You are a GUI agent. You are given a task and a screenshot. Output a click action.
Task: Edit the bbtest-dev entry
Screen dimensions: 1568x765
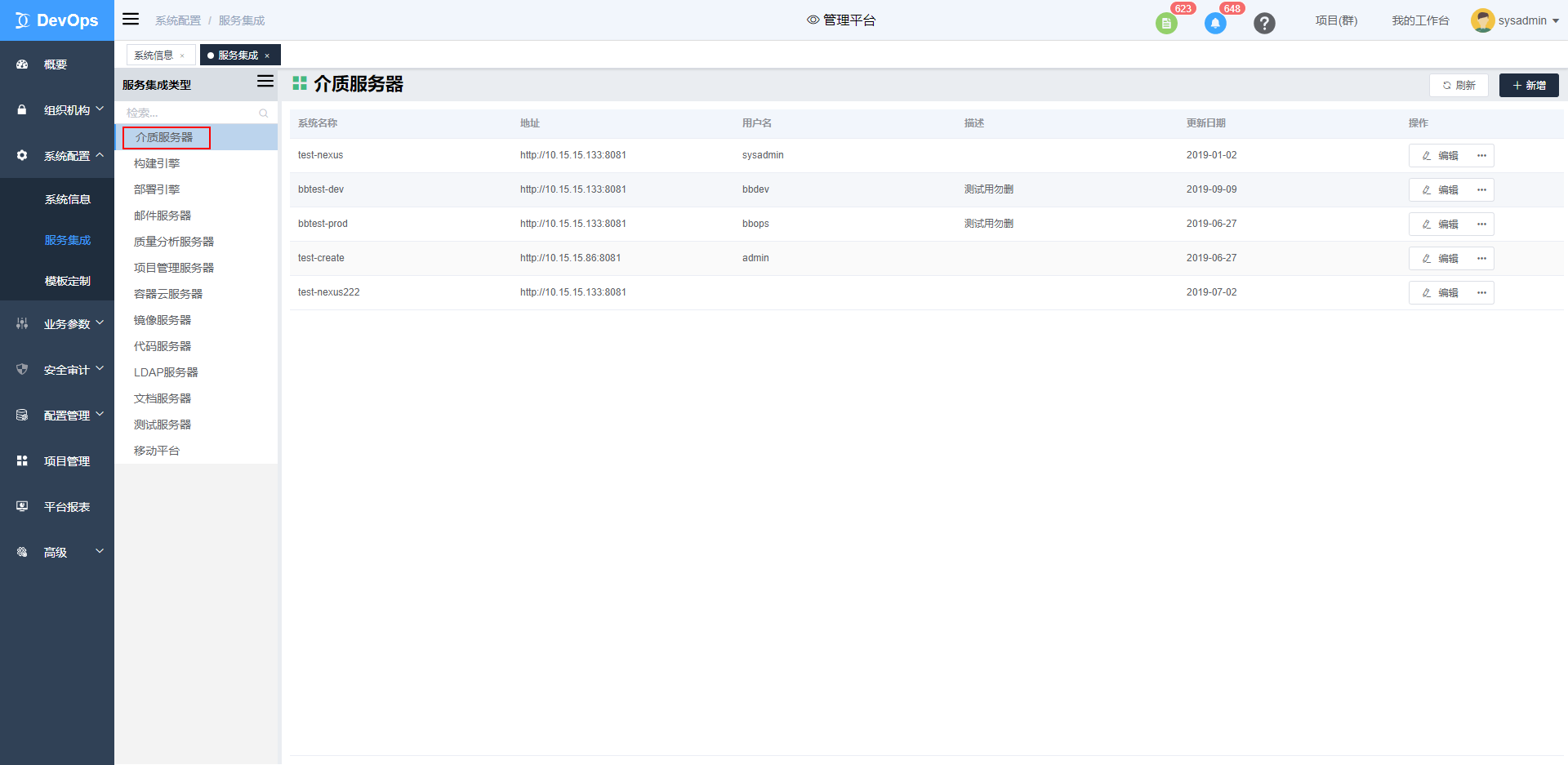click(x=1441, y=189)
